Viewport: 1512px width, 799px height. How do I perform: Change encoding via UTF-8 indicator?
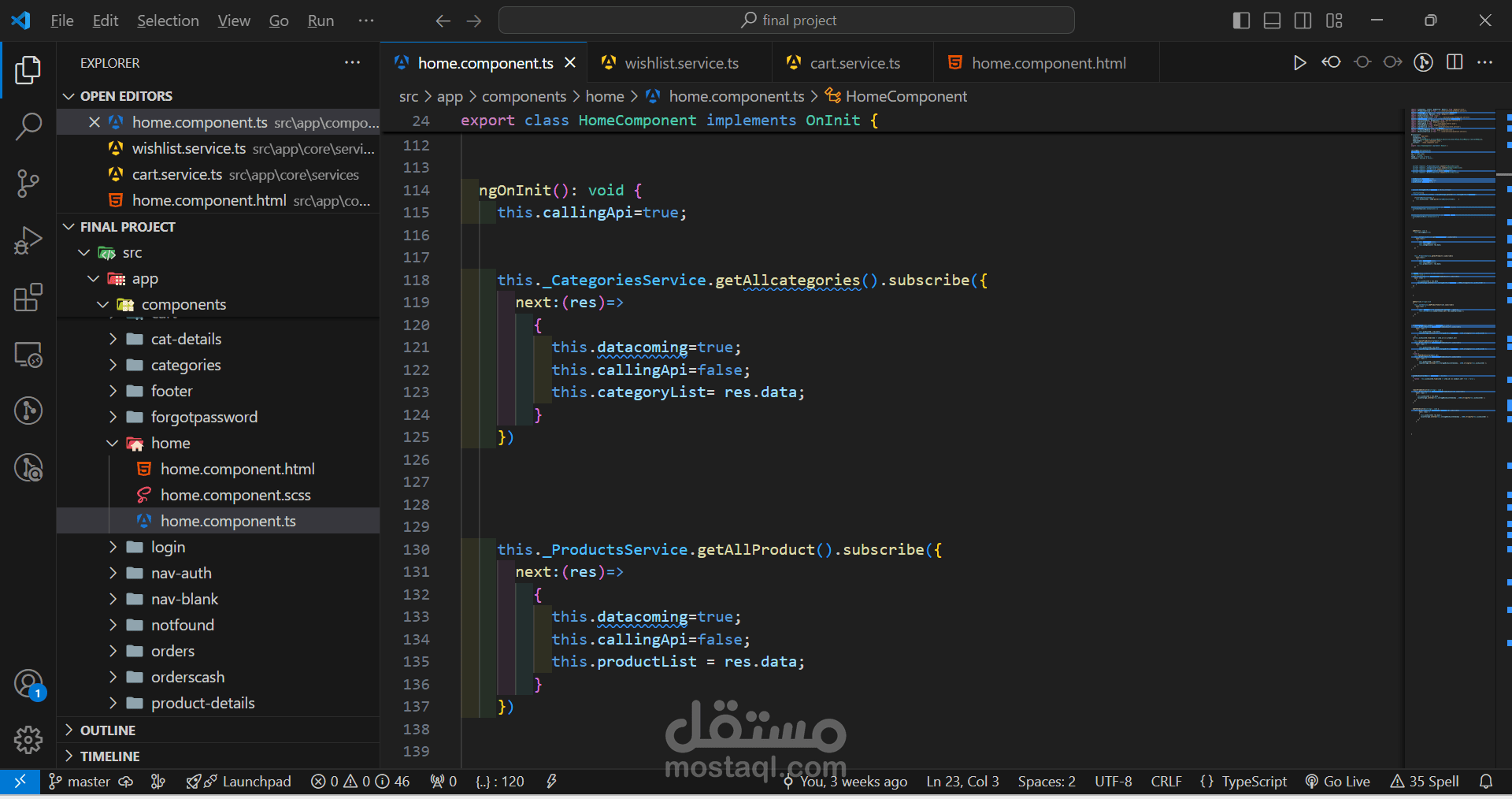tap(1114, 782)
